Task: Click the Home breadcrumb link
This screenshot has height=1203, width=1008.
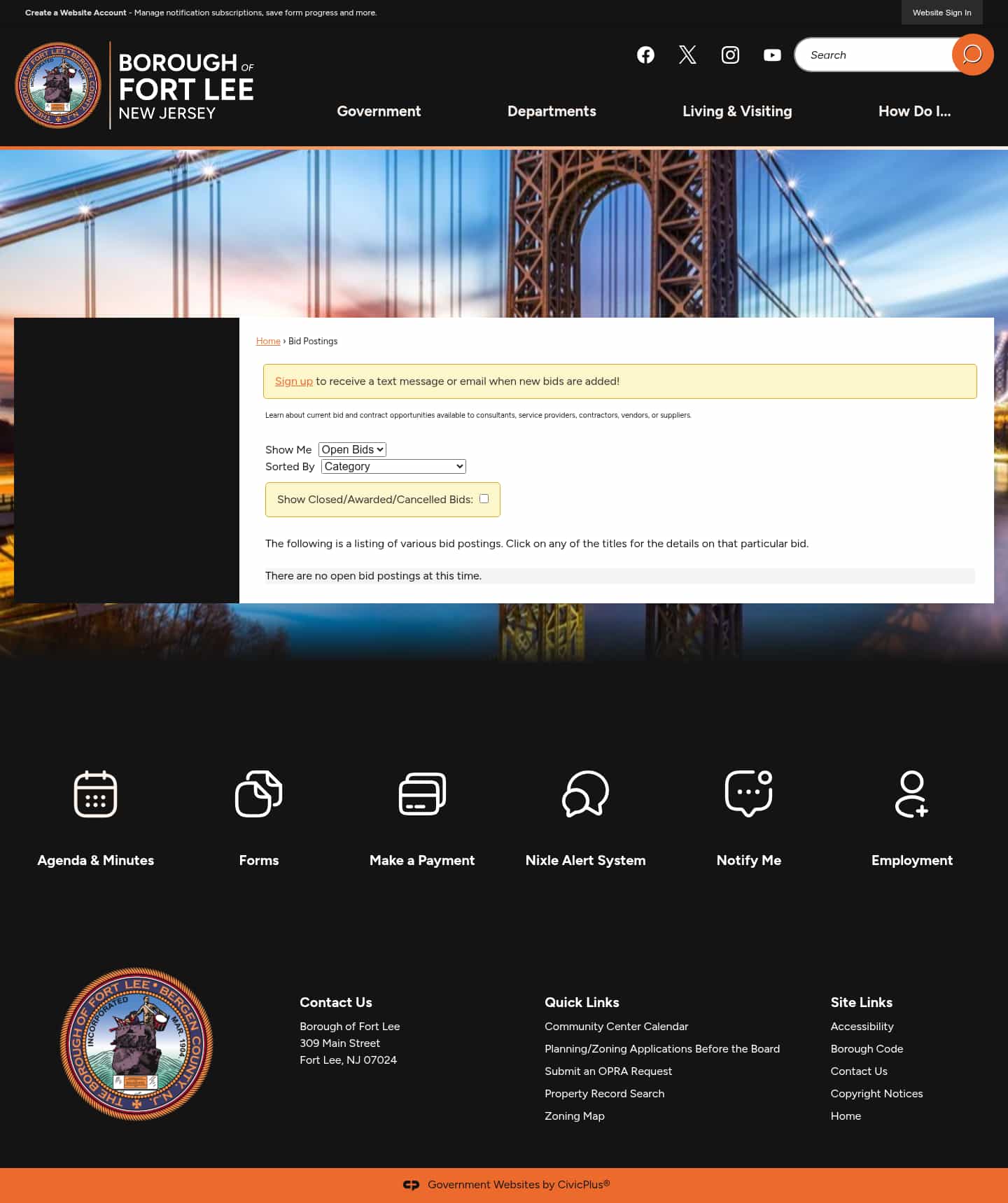Action: (268, 341)
